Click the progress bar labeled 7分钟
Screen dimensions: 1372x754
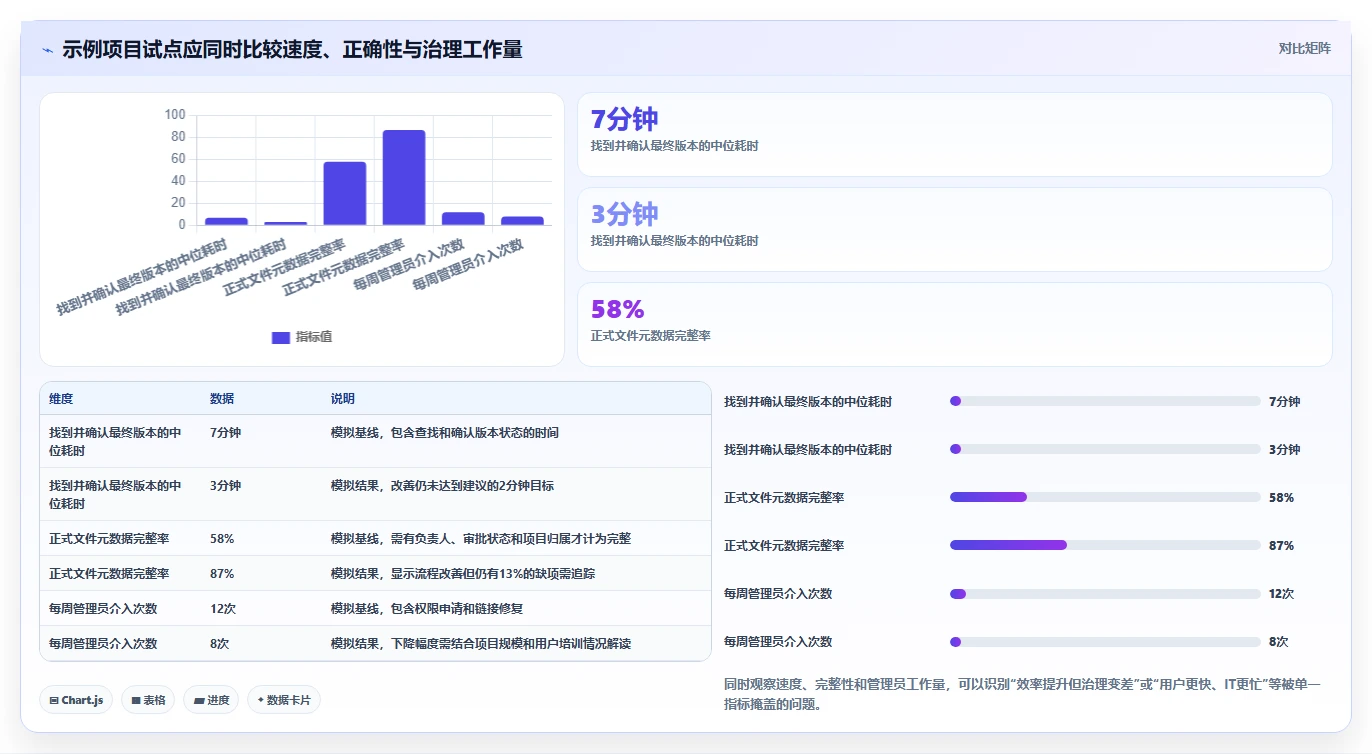pyautogui.click(x=1105, y=401)
